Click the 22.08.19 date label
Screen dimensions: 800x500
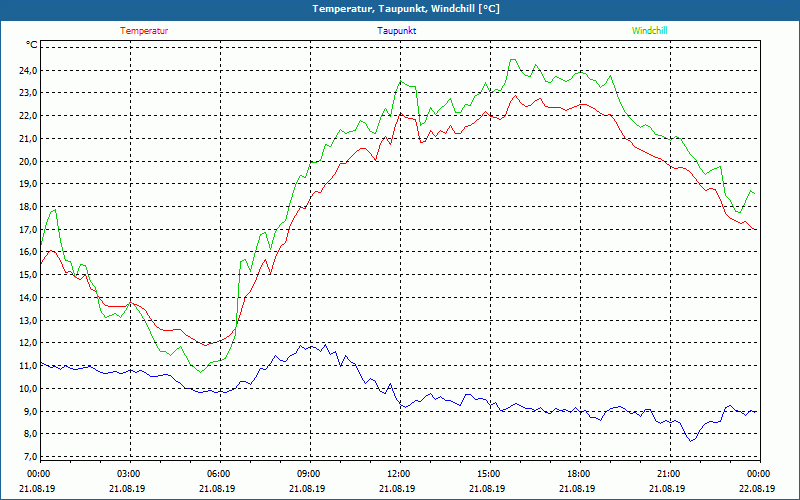pos(757,488)
